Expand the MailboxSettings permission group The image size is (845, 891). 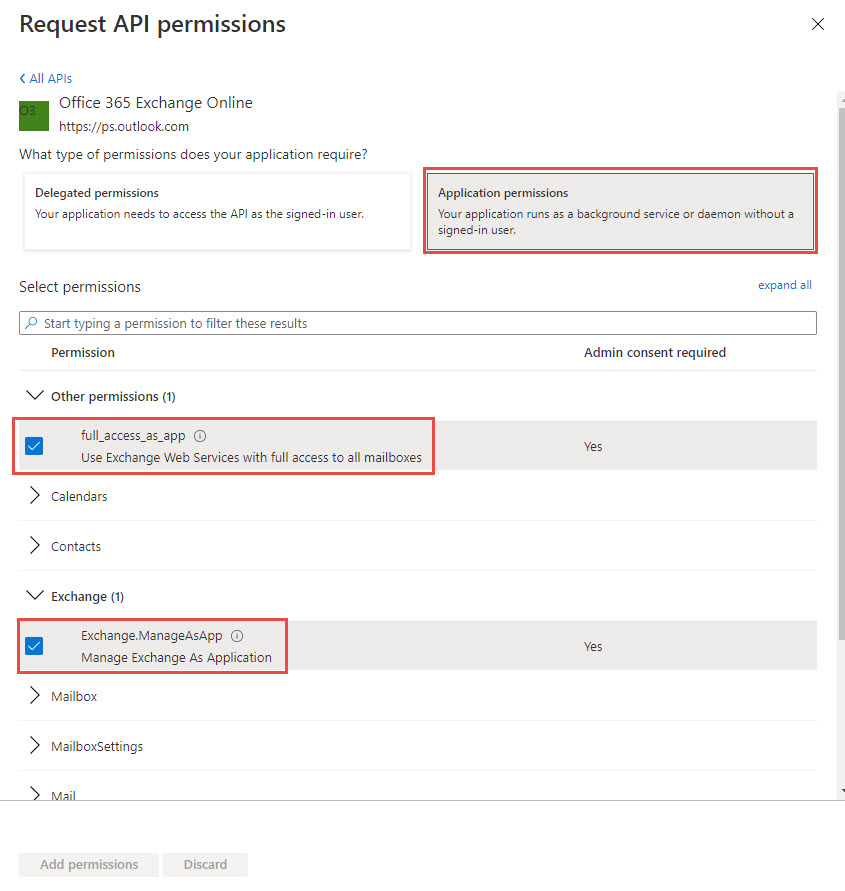click(35, 746)
